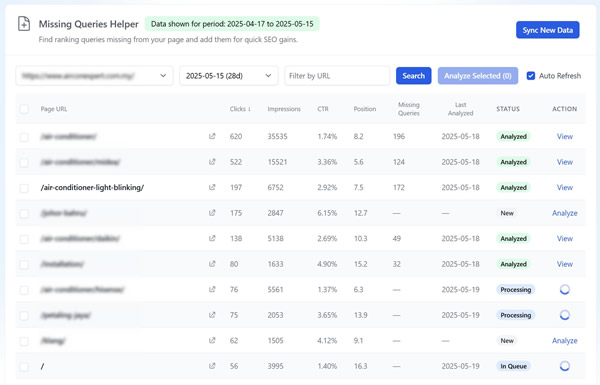Viewport: 600px width, 385px height.
Task: Open external link for the 620 clicks row
Action: 212,136
